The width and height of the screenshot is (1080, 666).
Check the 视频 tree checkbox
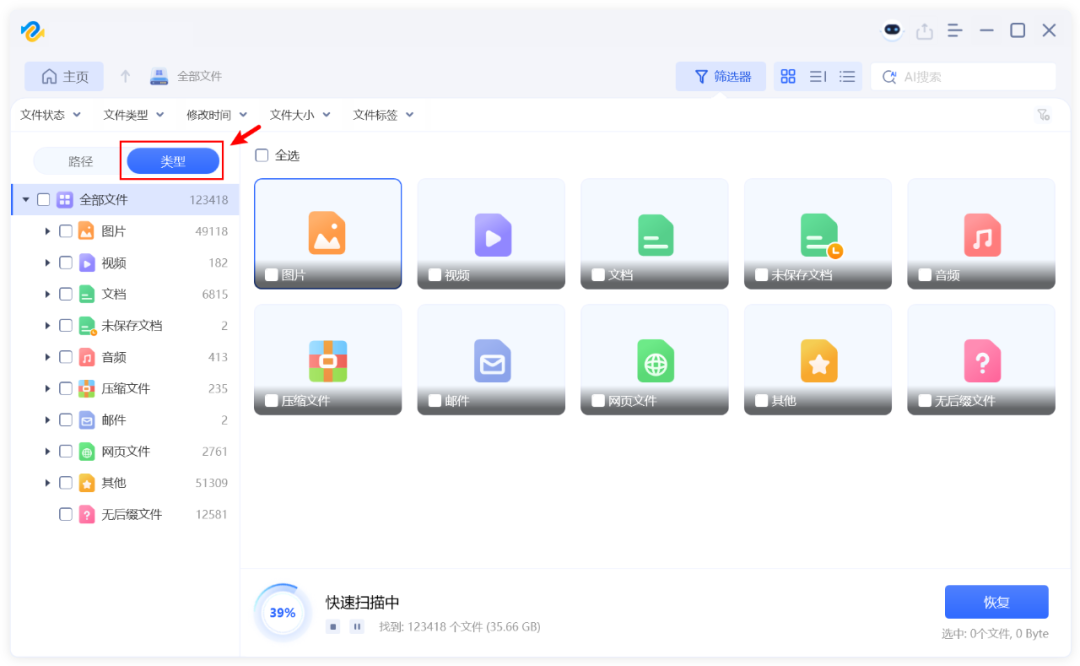65,262
